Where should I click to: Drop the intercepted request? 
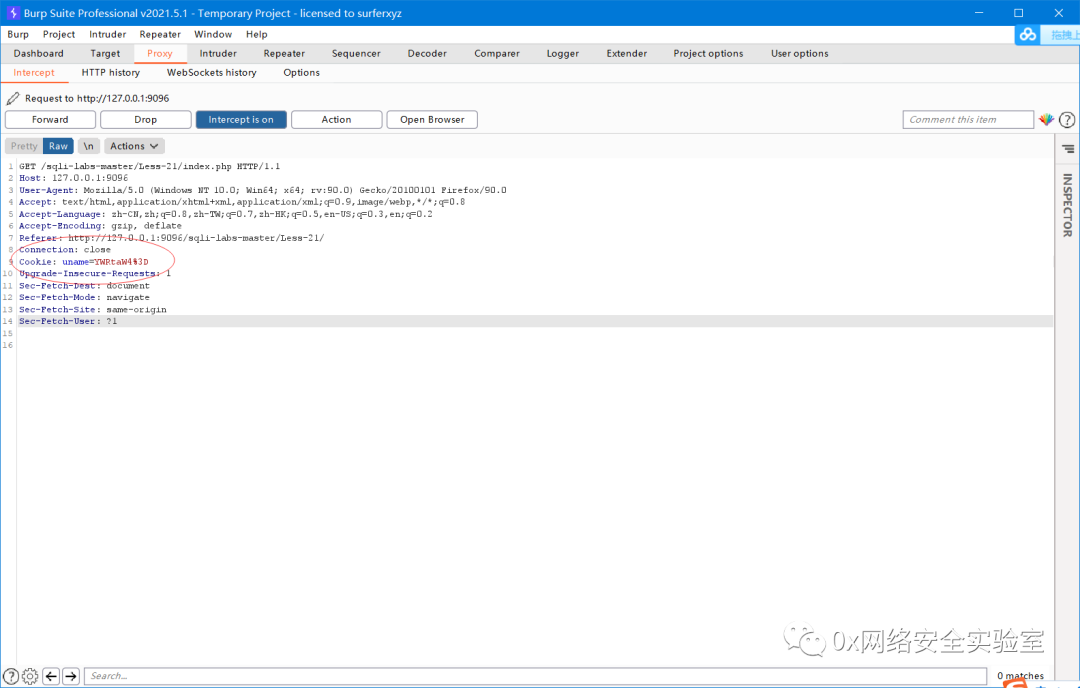pyautogui.click(x=145, y=120)
